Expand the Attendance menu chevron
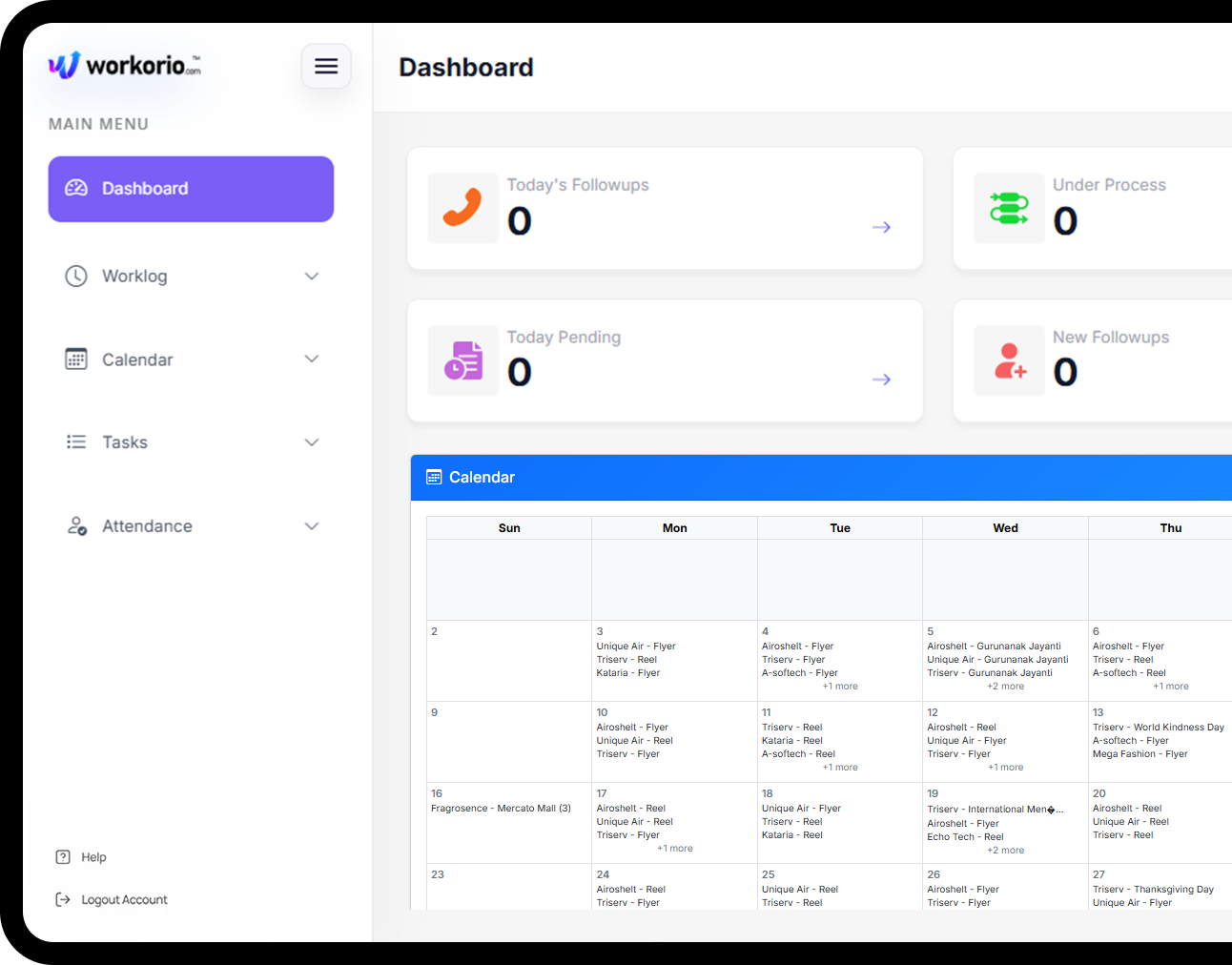This screenshot has height=965, width=1232. click(311, 526)
